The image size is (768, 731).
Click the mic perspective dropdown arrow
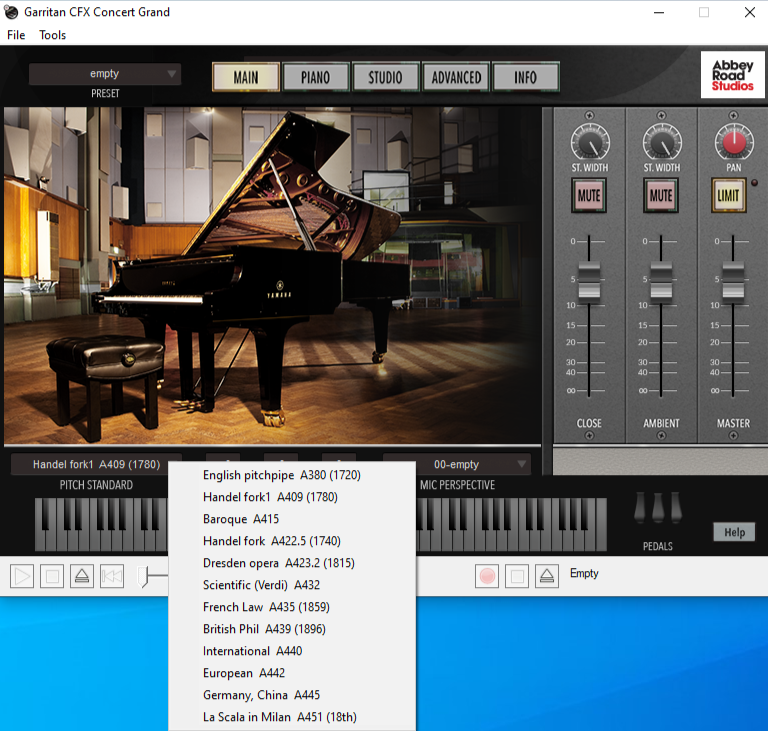click(x=522, y=463)
